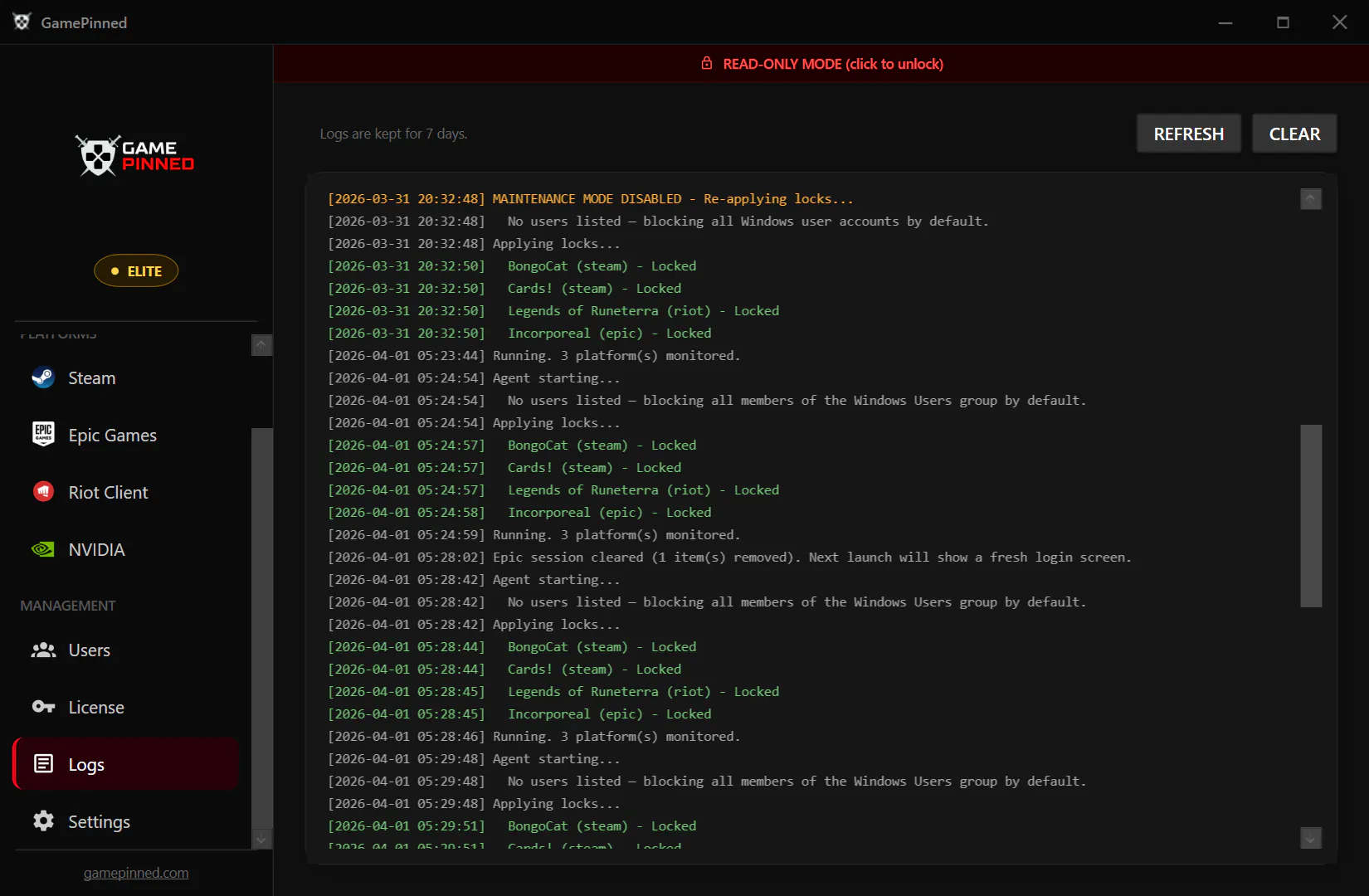The width and height of the screenshot is (1369, 896).
Task: Click sidebar scrollbar up arrow
Action: (x=261, y=344)
